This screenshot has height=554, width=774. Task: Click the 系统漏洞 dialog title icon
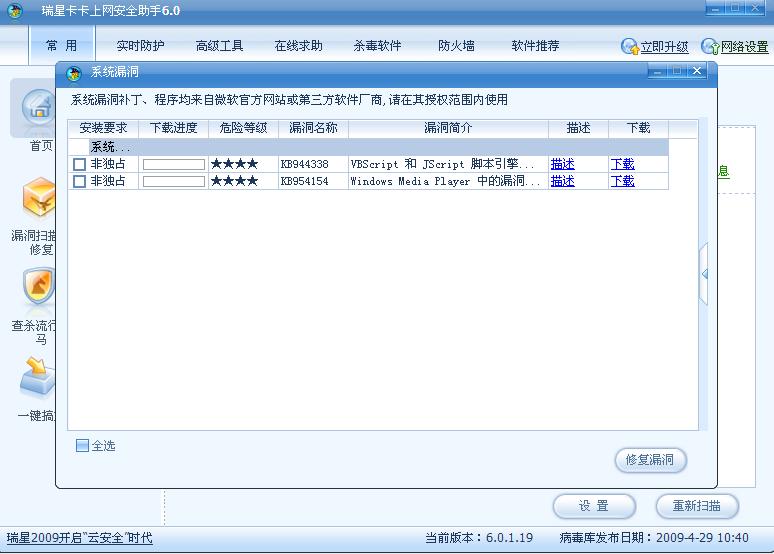74,74
